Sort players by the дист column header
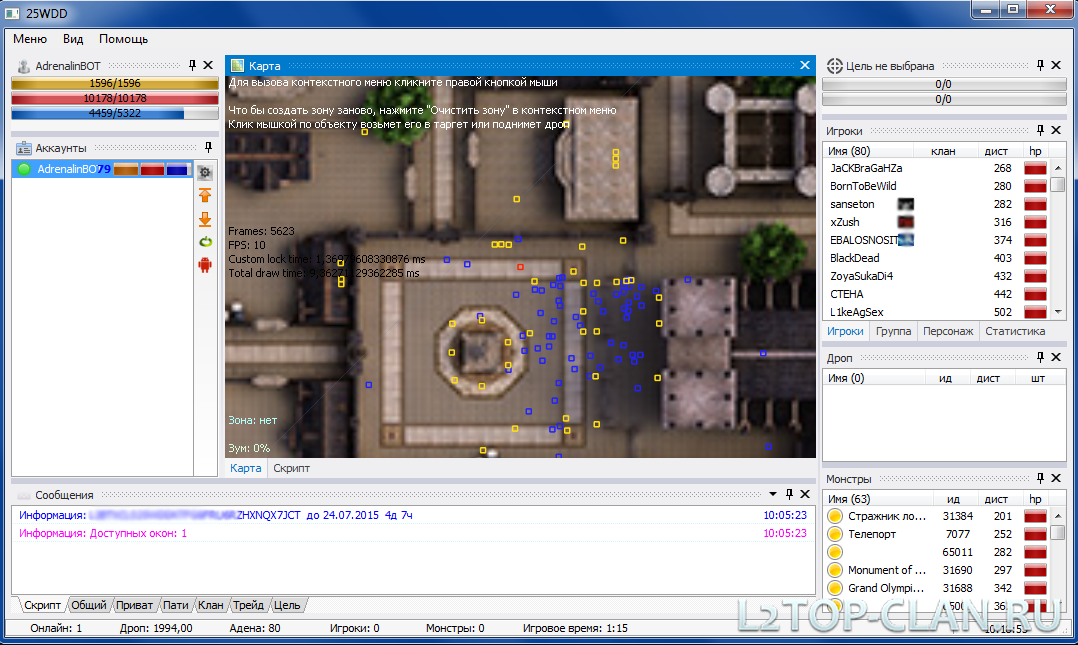1078x645 pixels. point(996,151)
